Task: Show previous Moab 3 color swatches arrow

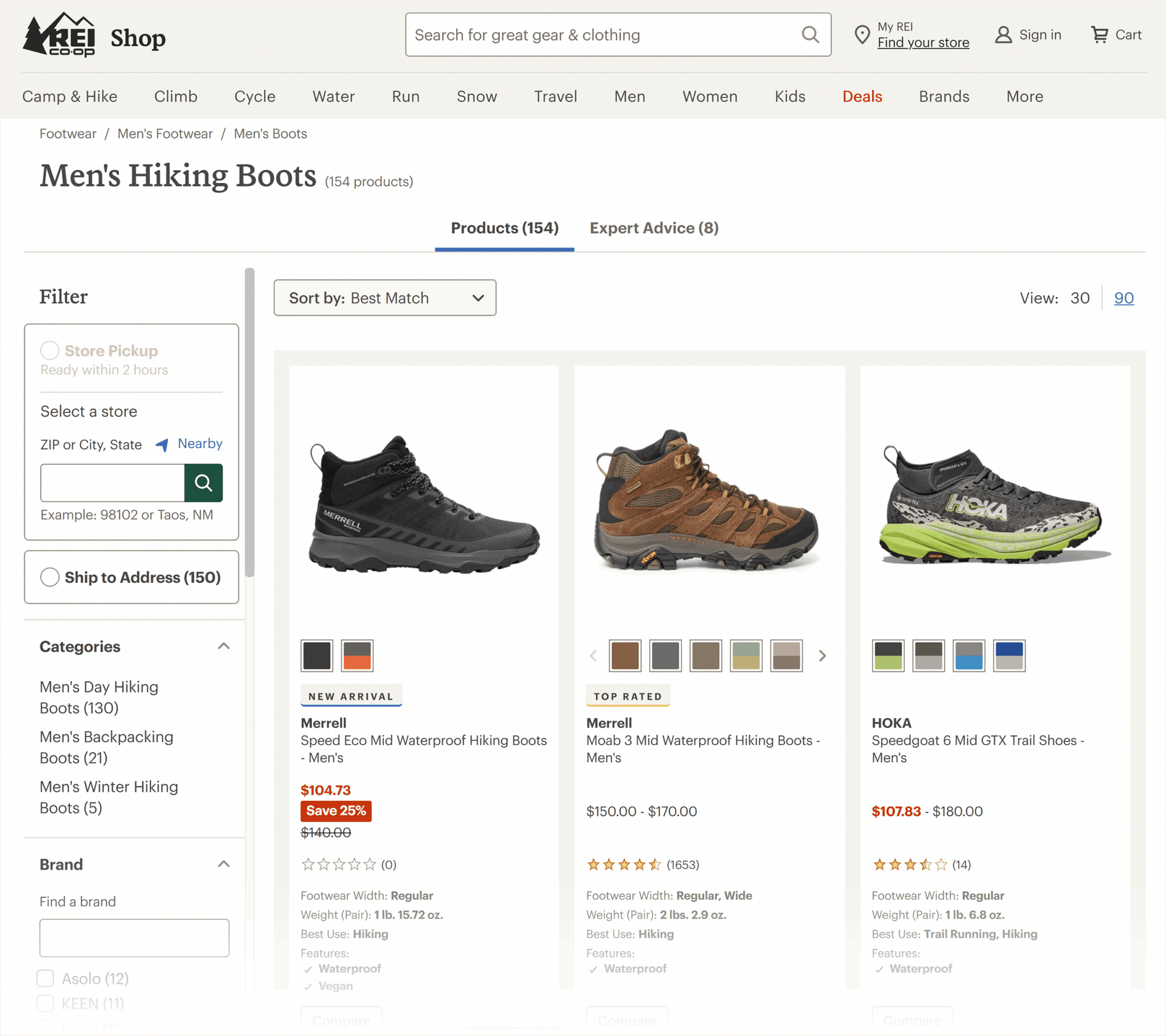Action: click(x=593, y=656)
